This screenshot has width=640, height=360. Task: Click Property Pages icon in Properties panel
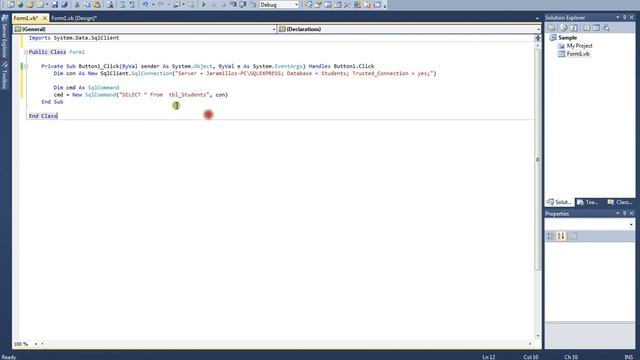(573, 236)
